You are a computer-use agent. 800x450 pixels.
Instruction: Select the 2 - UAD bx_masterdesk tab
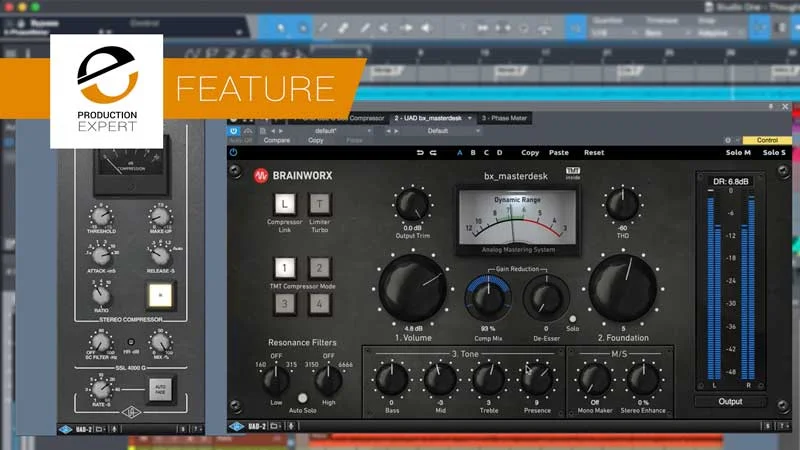[x=433, y=118]
